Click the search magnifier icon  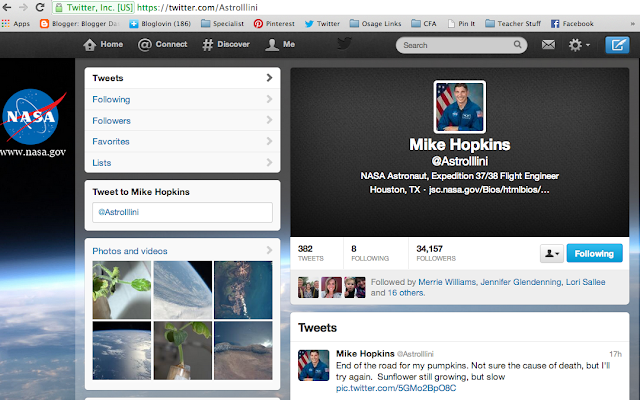(x=517, y=44)
